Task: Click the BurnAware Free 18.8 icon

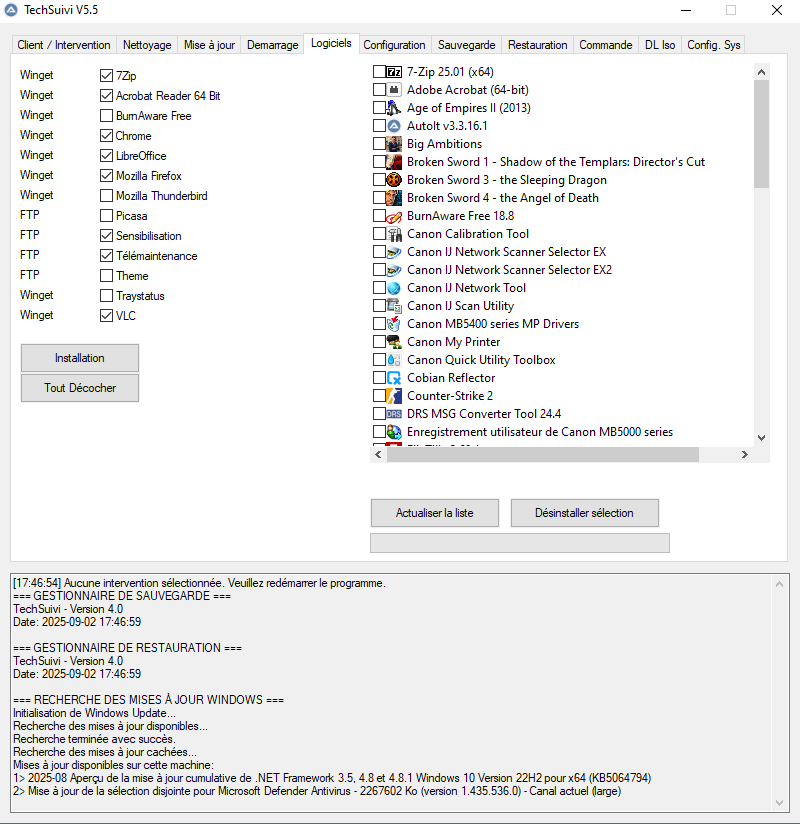Action: point(391,216)
